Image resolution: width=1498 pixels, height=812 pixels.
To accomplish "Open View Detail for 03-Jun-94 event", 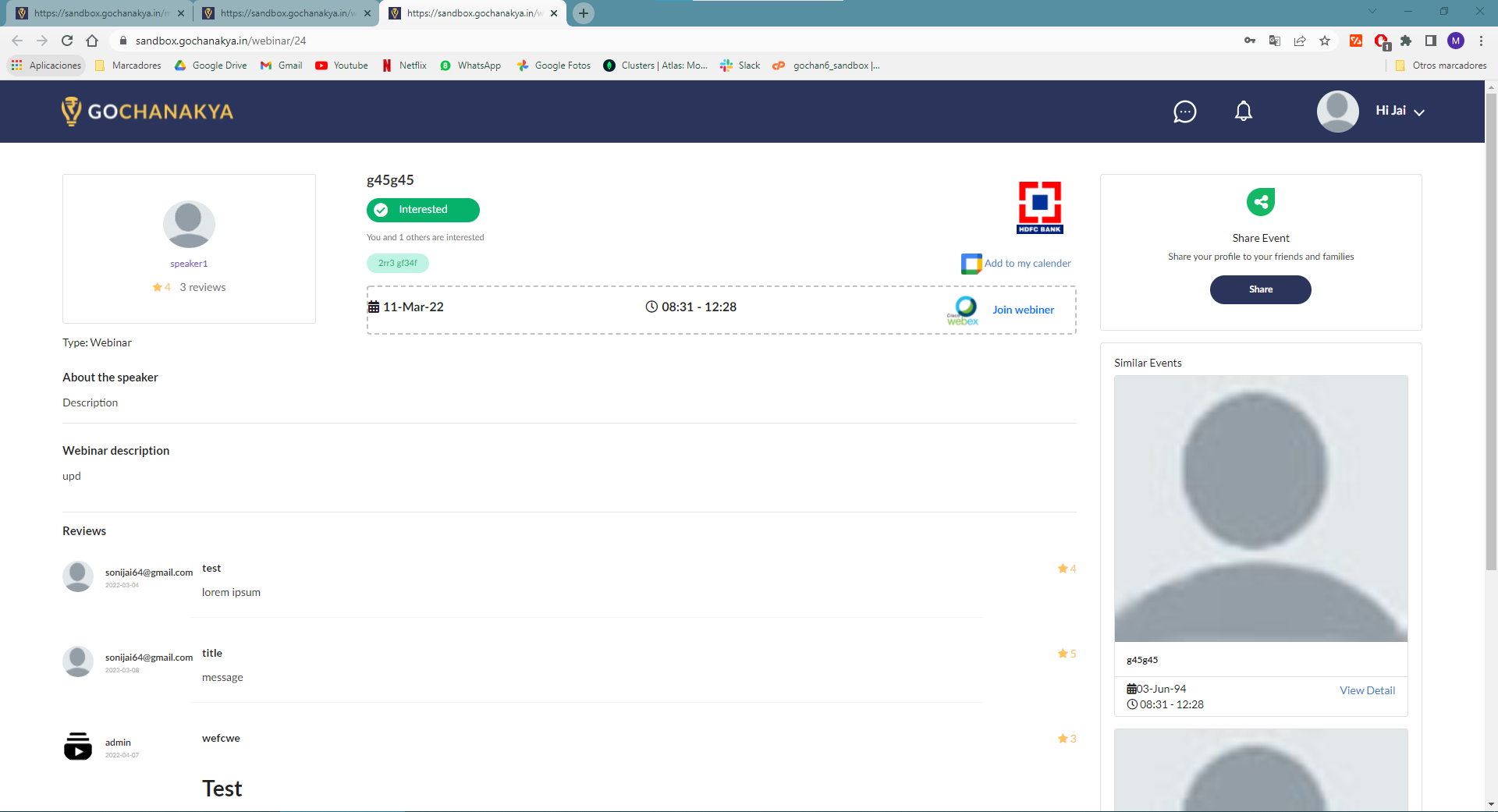I will [1367, 690].
